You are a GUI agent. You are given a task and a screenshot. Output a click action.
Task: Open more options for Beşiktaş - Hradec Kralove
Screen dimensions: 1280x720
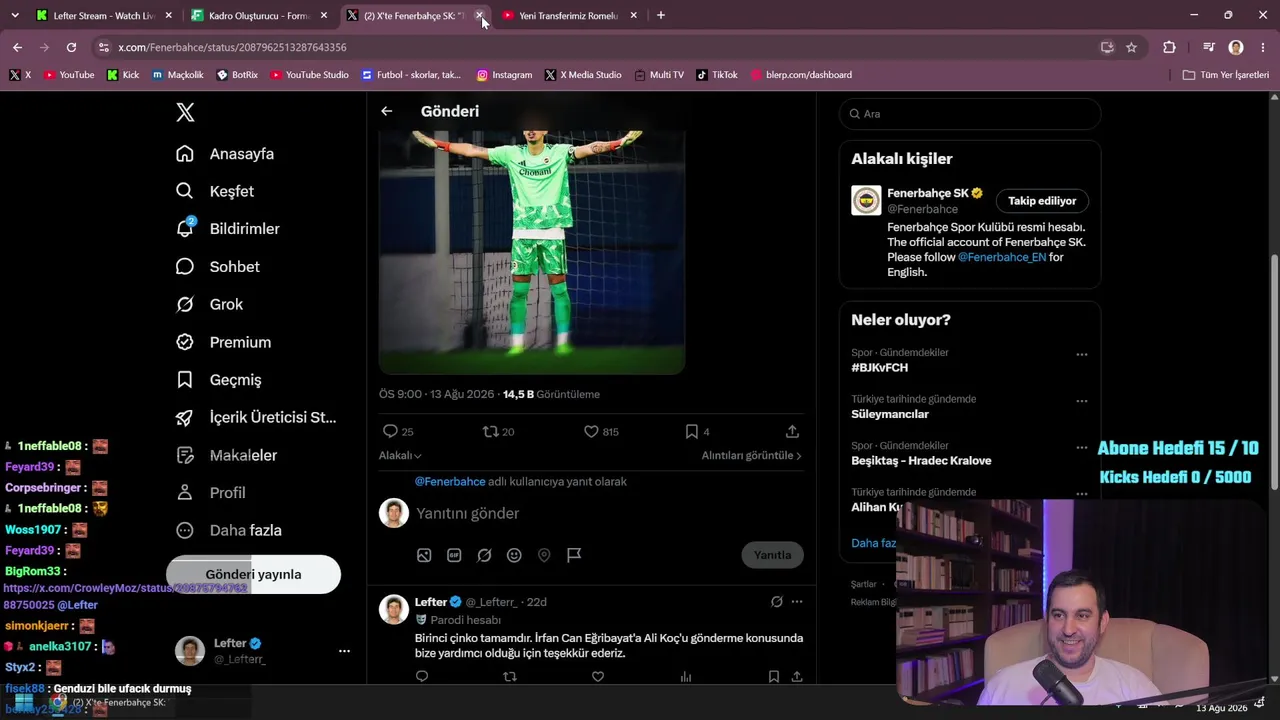click(1081, 448)
